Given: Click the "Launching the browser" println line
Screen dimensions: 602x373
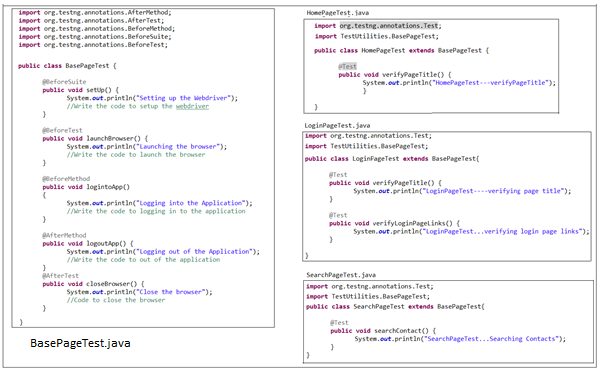Looking at the screenshot, I should (x=147, y=146).
